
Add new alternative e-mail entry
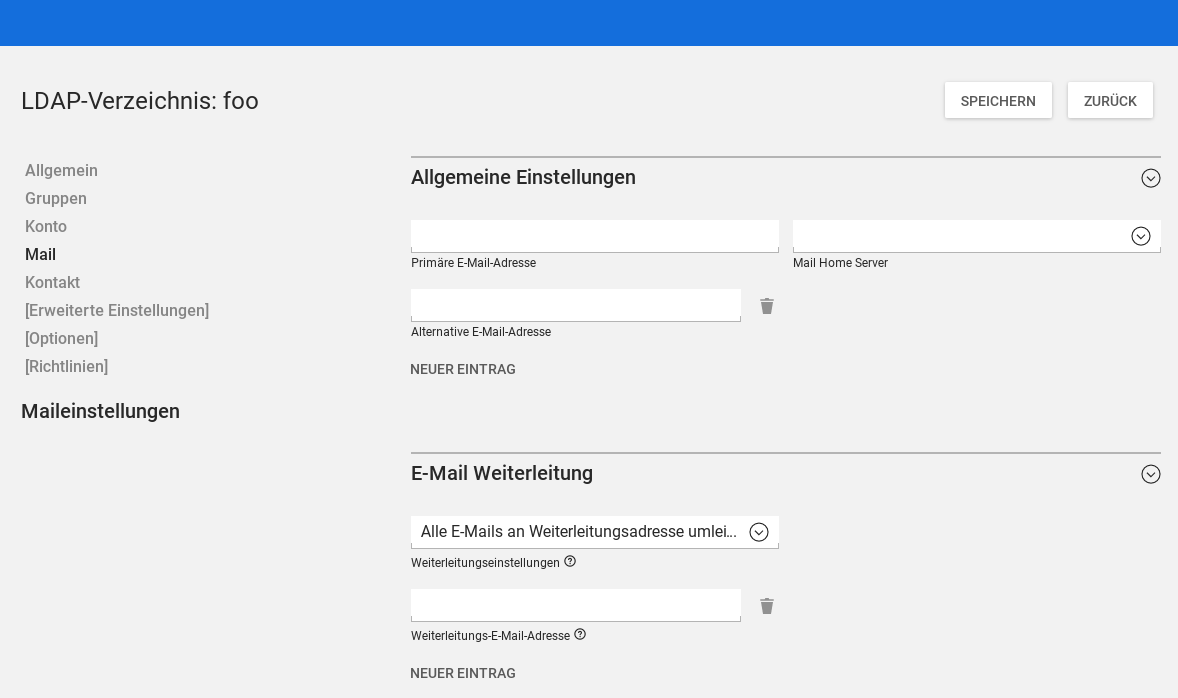463,369
